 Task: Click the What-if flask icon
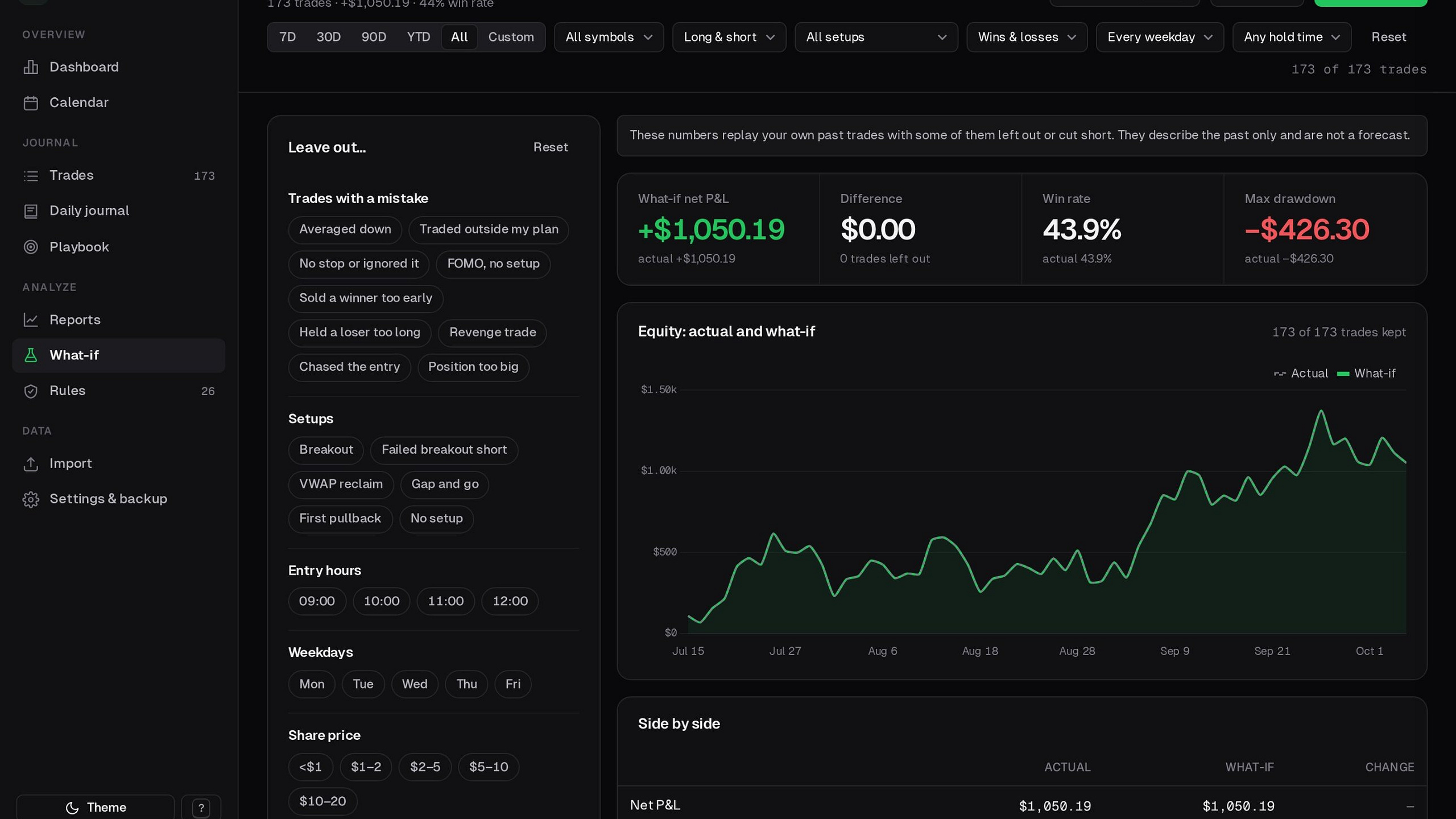tap(31, 355)
